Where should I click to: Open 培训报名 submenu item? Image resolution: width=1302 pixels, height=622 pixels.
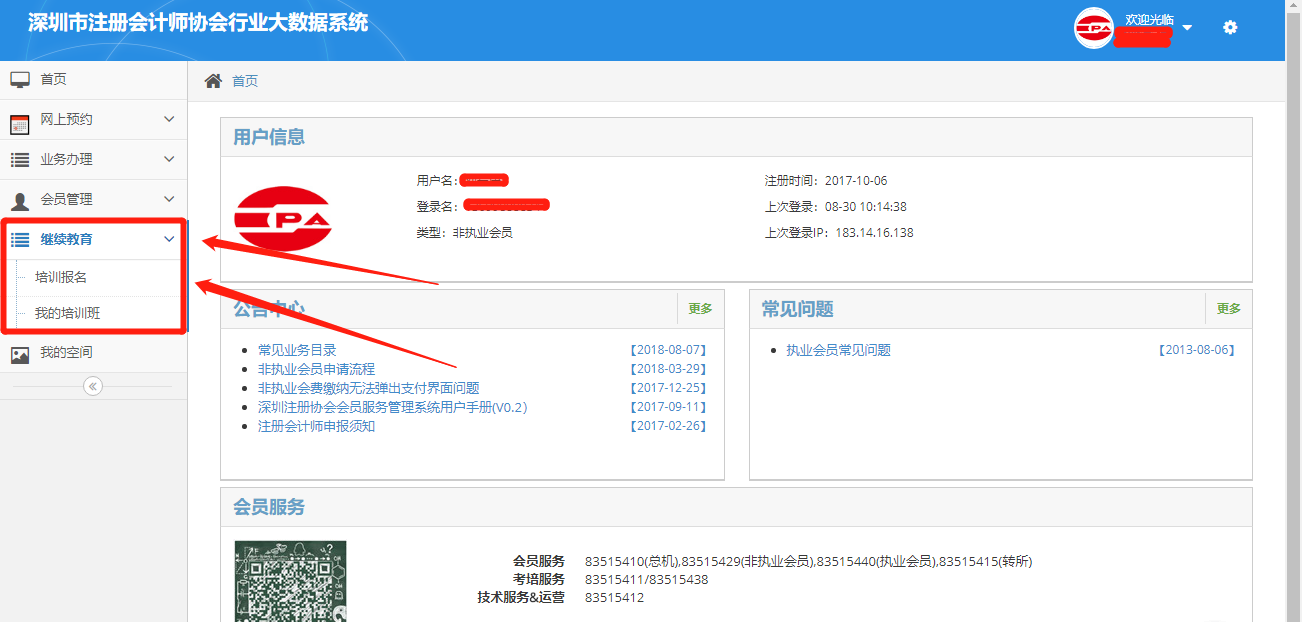coord(61,277)
